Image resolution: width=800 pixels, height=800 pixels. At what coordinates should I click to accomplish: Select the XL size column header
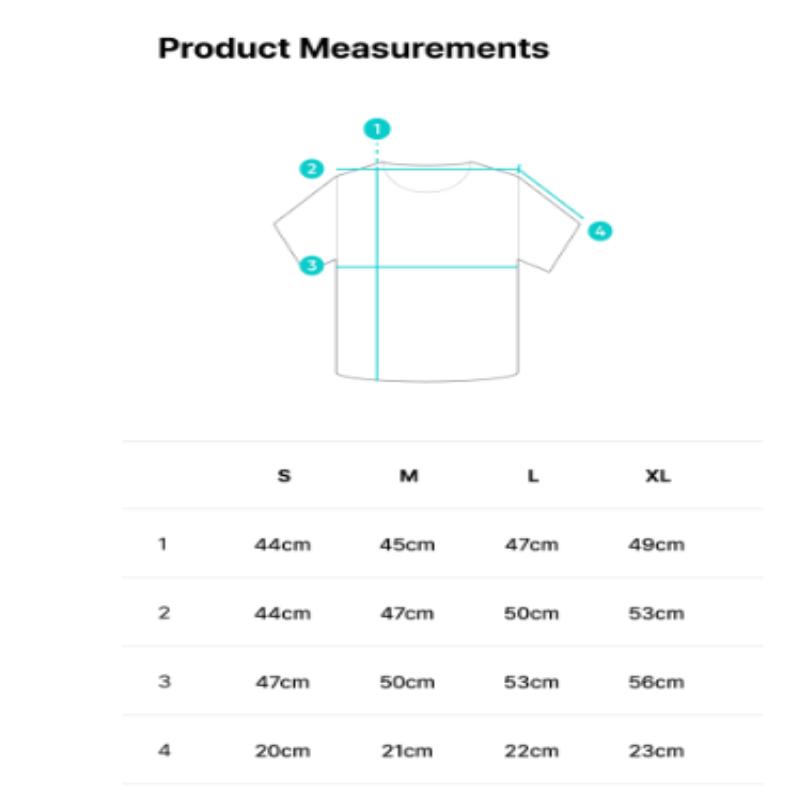(657, 476)
